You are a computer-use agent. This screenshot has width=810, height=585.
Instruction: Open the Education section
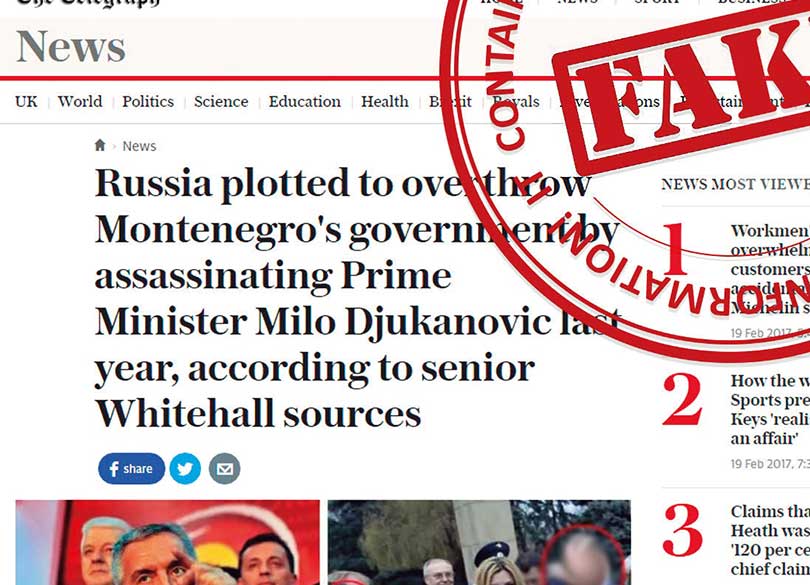(x=304, y=102)
